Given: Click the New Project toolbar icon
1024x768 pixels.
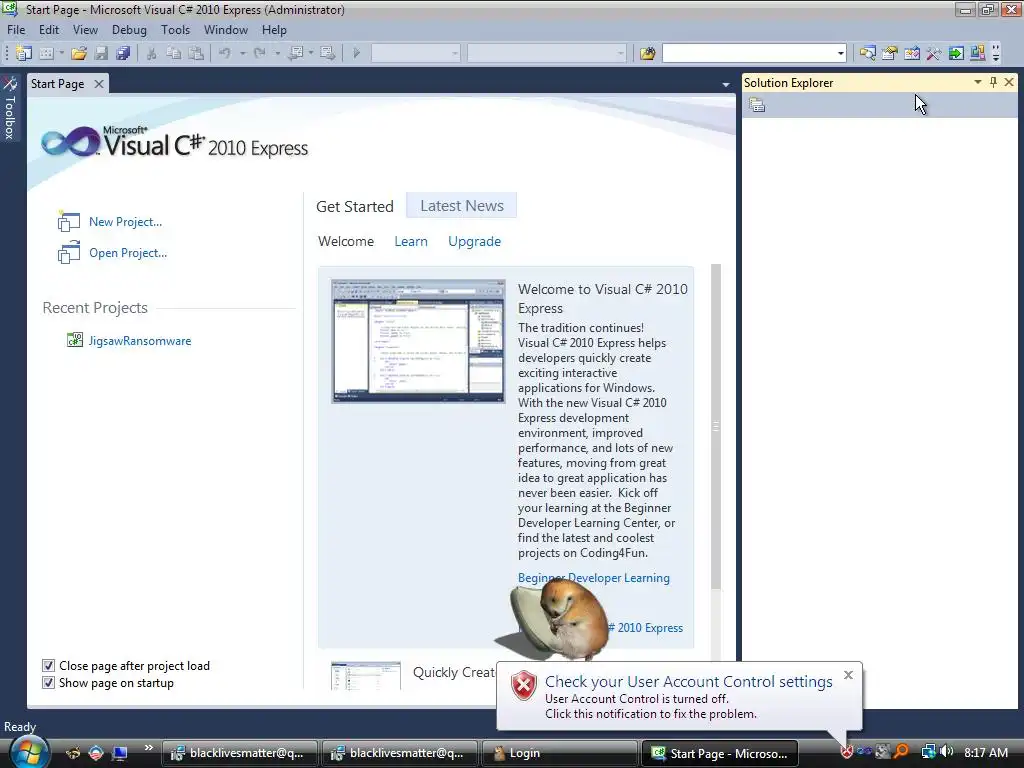Looking at the screenshot, I should click(x=24, y=53).
